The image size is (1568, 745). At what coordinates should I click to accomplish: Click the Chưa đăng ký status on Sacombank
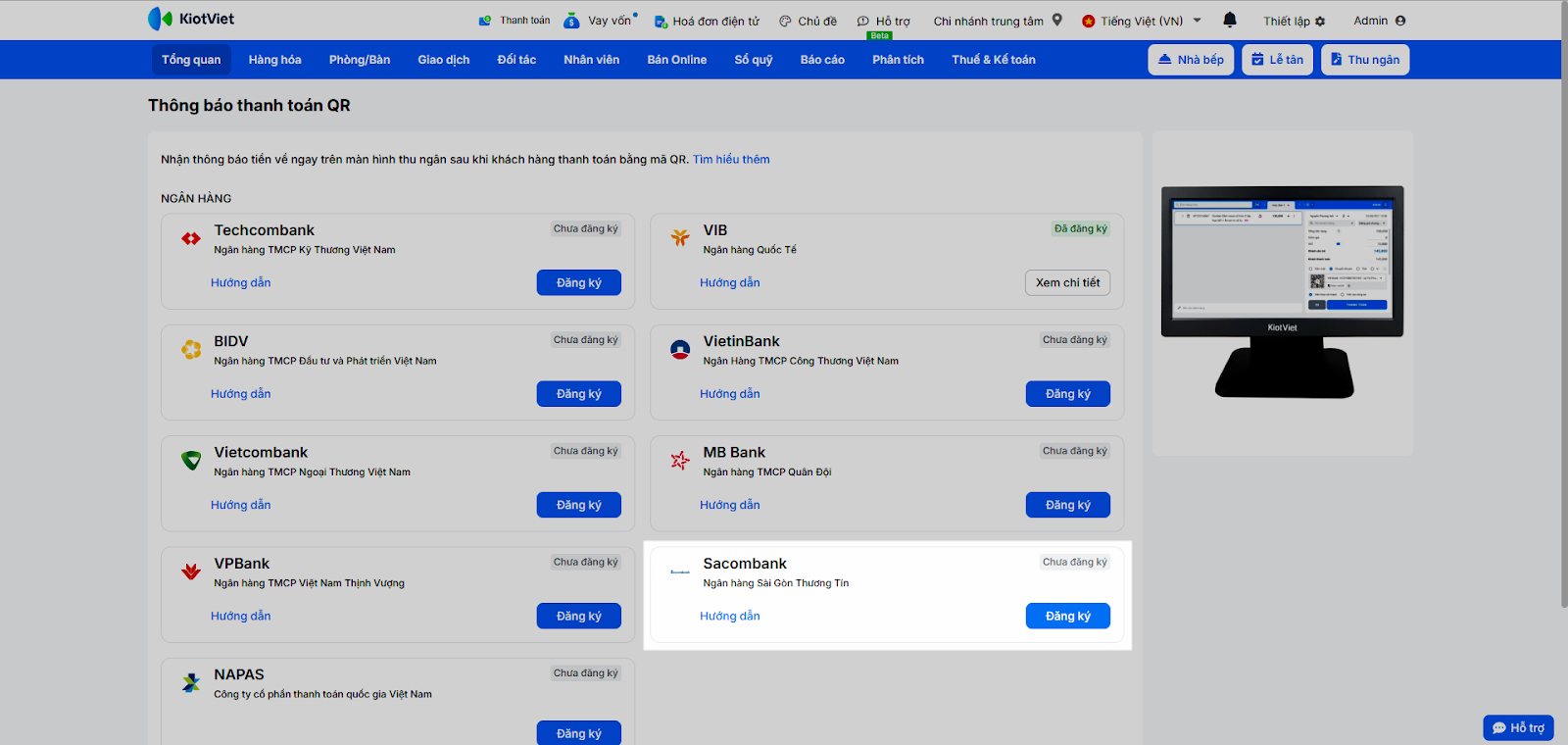click(x=1075, y=563)
